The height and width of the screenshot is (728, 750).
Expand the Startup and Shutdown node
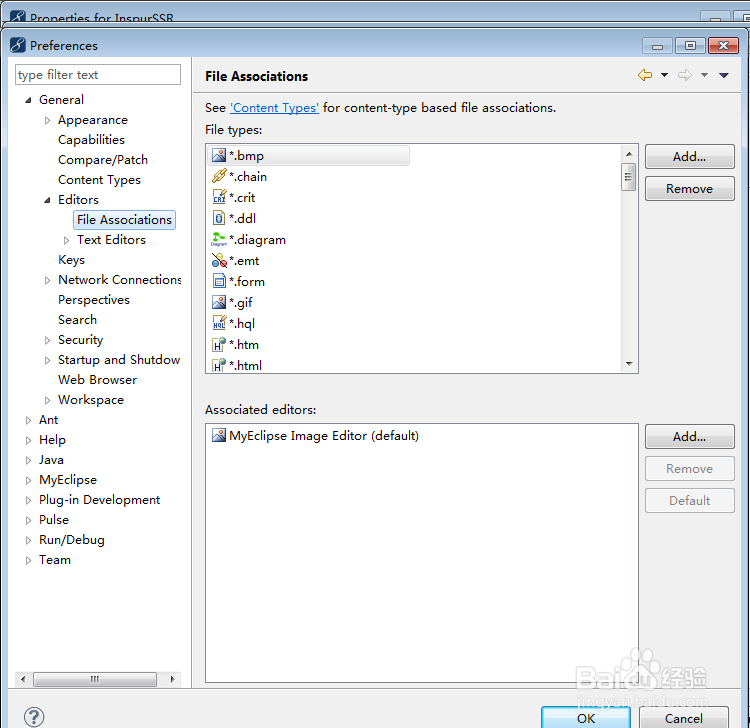[x=47, y=360]
